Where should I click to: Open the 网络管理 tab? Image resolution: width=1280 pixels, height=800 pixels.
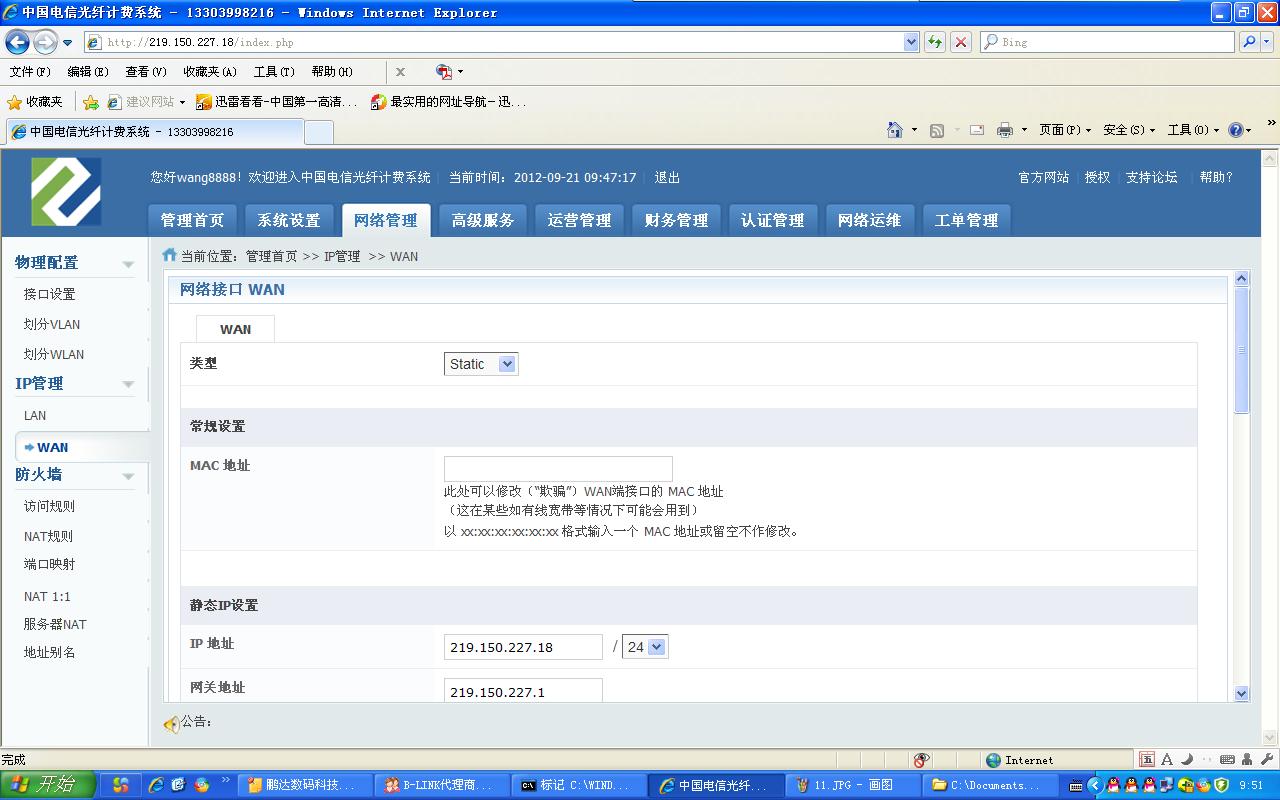386,220
